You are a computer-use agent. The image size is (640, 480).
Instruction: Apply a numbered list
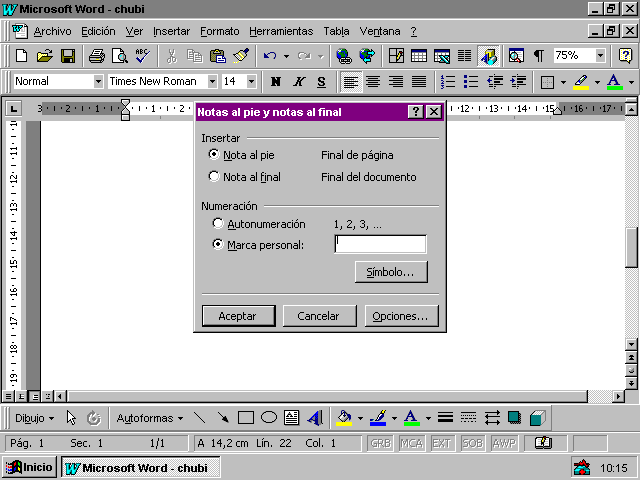[448, 82]
